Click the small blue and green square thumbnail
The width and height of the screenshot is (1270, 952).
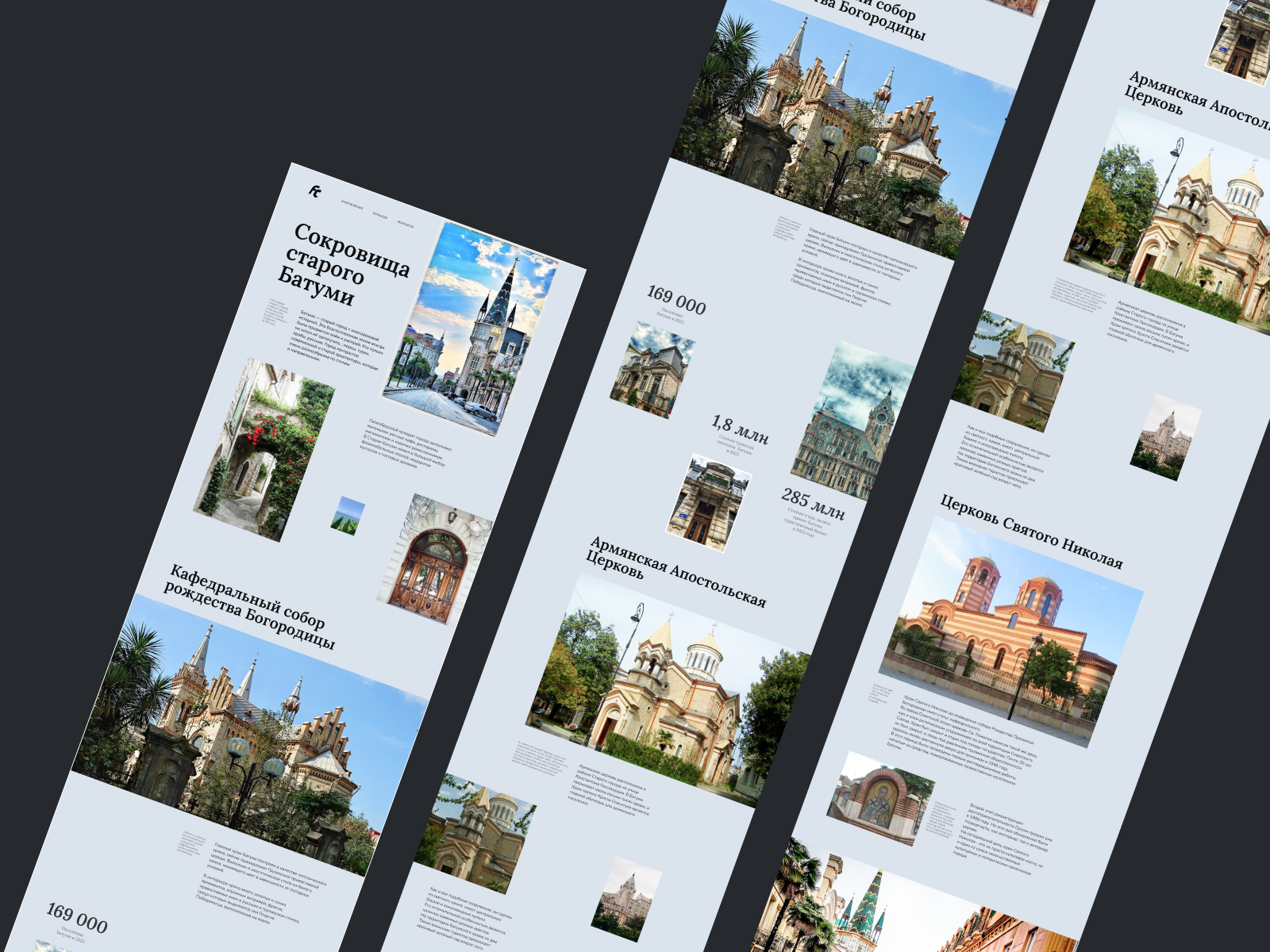(348, 516)
